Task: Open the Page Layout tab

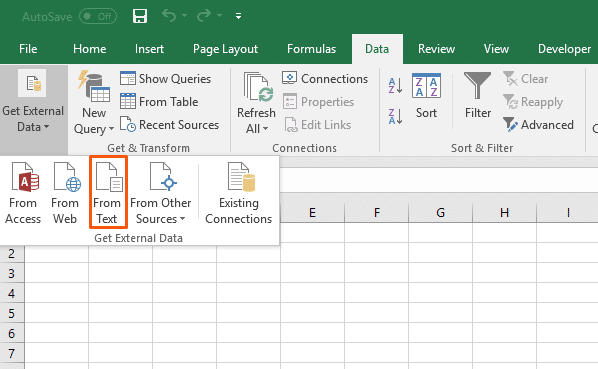Action: 225,49
